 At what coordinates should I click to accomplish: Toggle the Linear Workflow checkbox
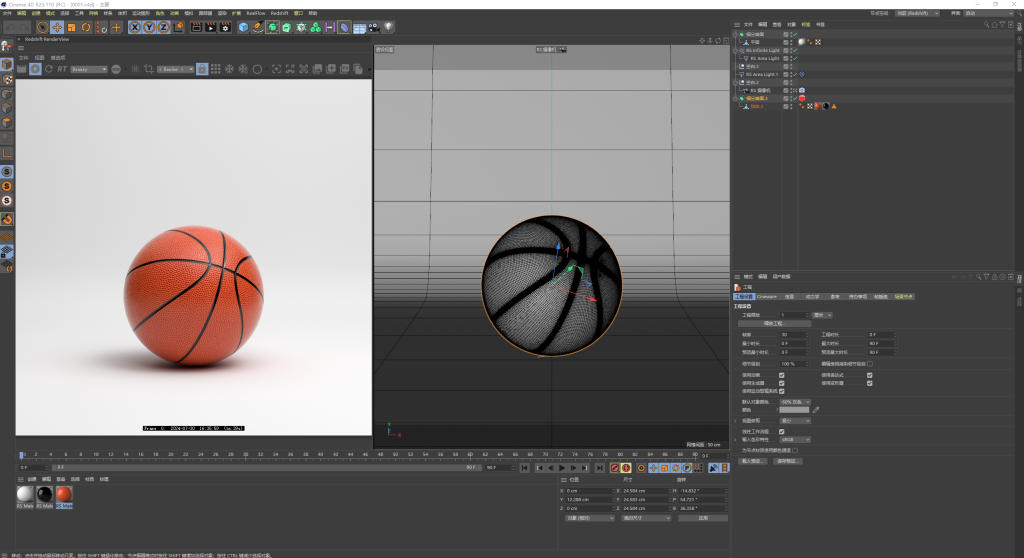[782, 431]
